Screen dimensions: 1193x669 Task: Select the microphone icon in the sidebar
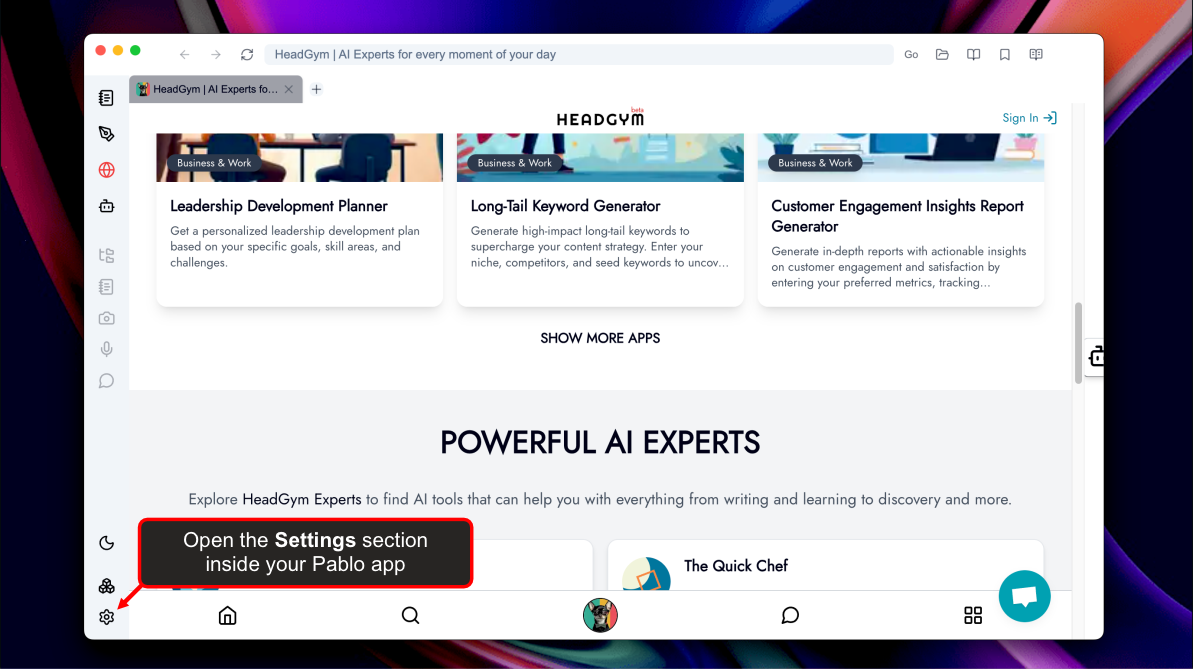(107, 349)
